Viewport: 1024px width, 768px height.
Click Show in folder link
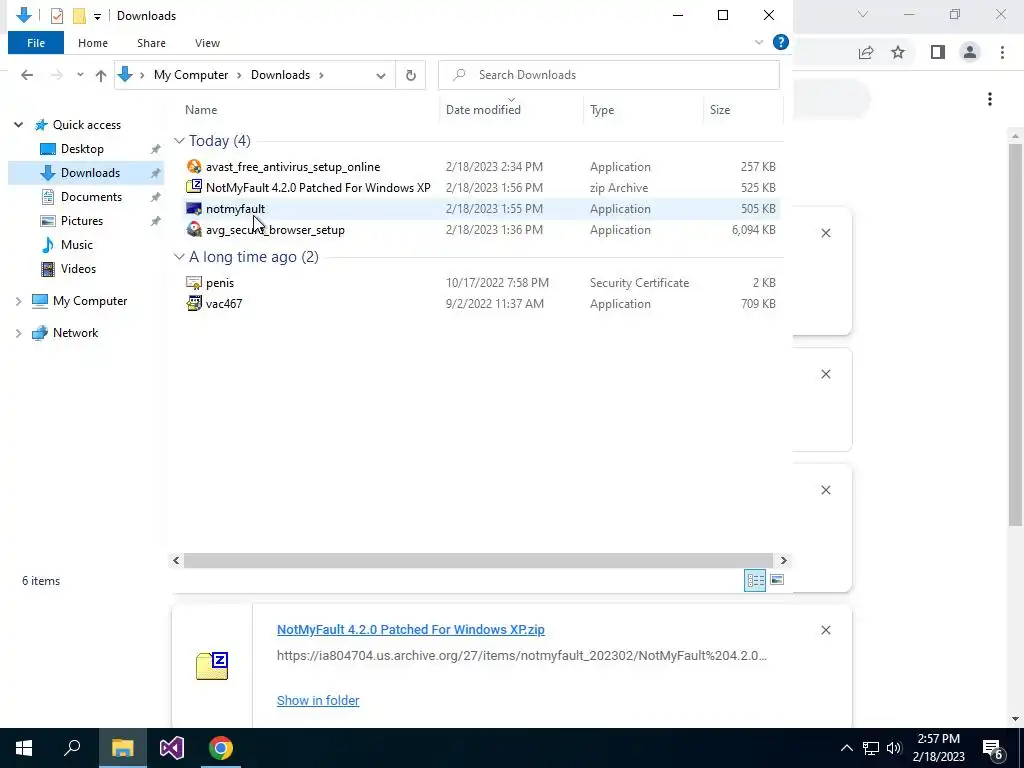318,700
